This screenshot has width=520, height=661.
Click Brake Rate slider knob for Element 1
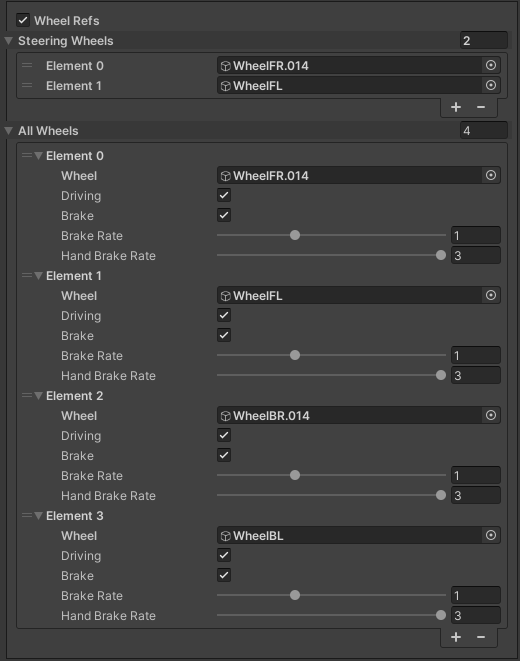(x=295, y=355)
